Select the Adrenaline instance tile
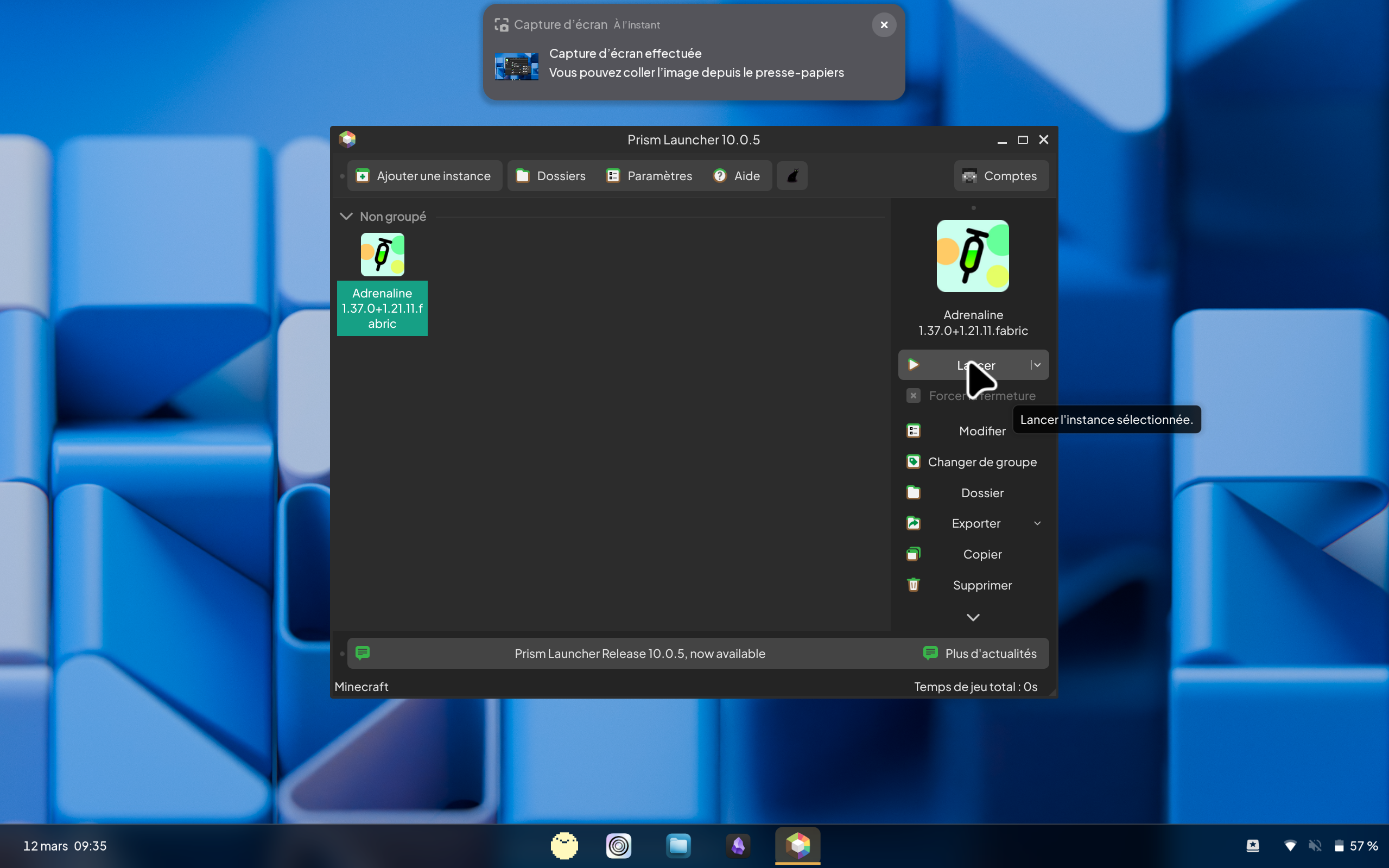 click(382, 283)
